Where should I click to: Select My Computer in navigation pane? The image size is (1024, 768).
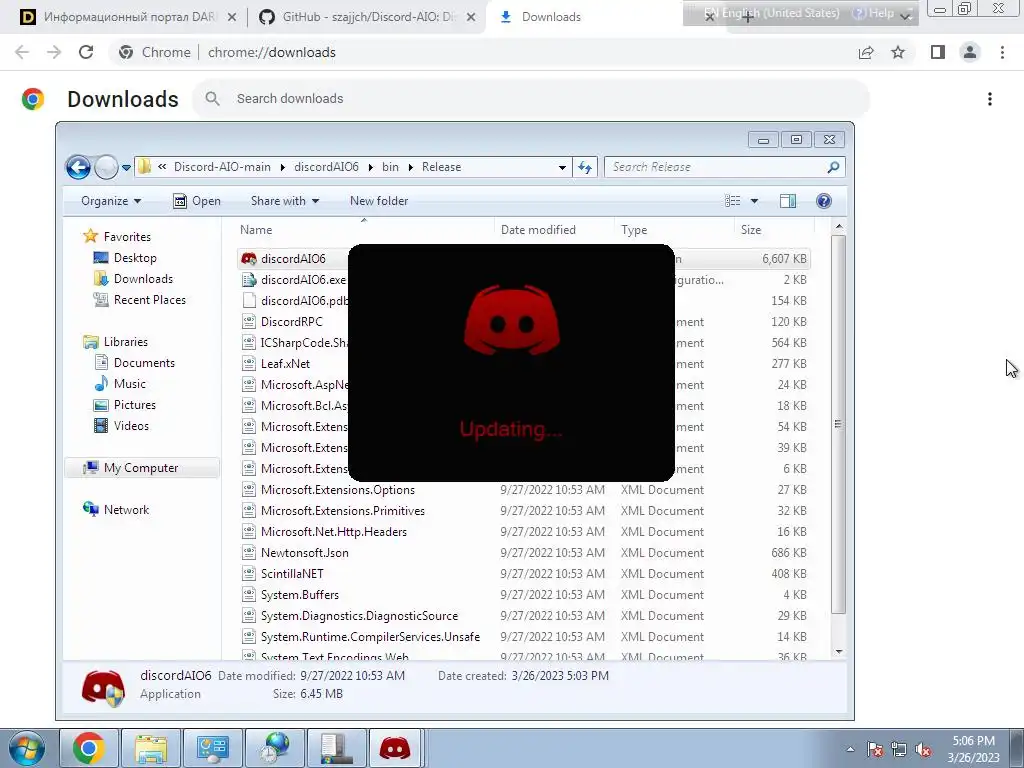pyautogui.click(x=140, y=468)
